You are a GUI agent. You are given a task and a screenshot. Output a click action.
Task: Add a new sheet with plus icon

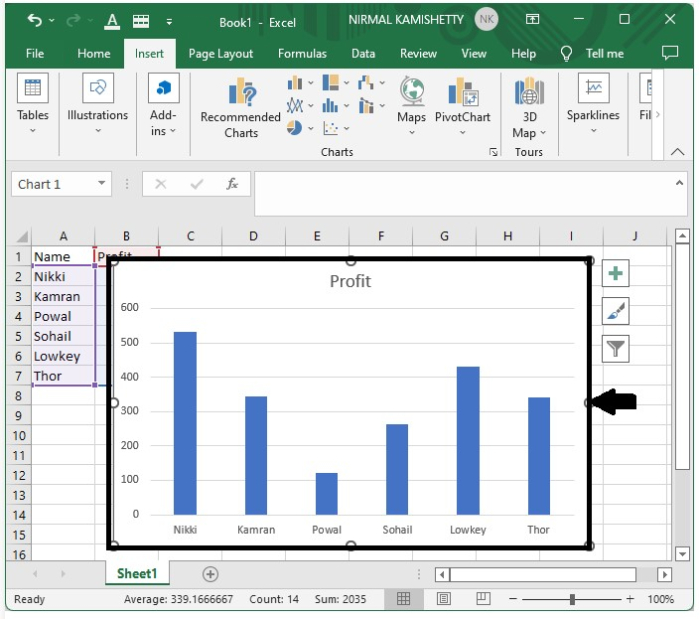coord(210,574)
